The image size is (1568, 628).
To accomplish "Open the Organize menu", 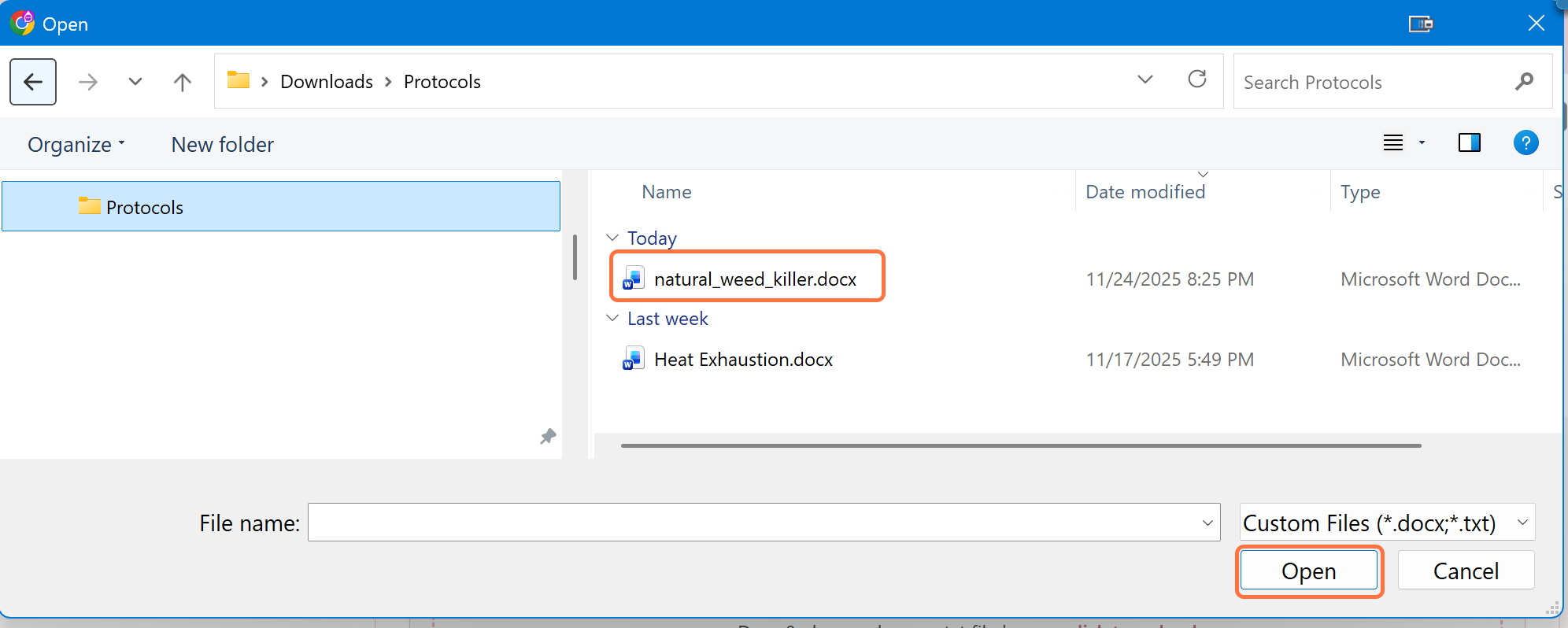I will (76, 145).
